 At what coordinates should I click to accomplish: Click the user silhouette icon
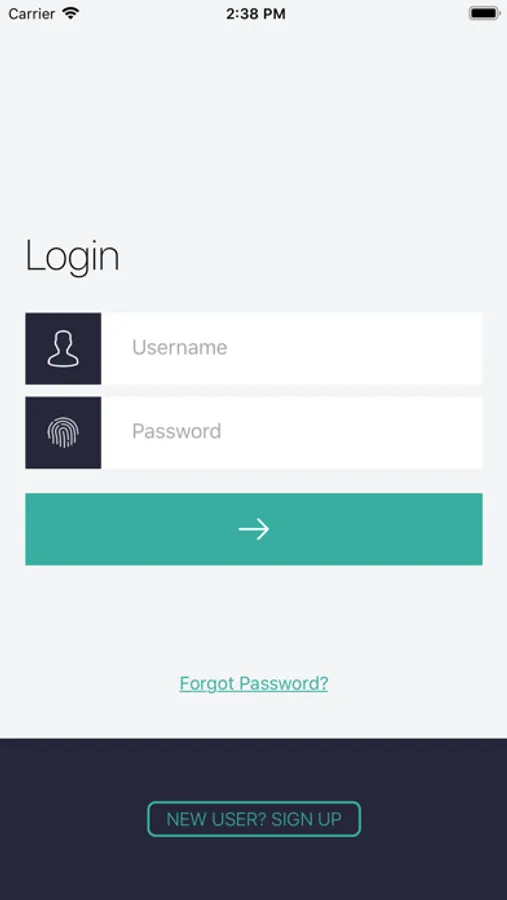(63, 348)
